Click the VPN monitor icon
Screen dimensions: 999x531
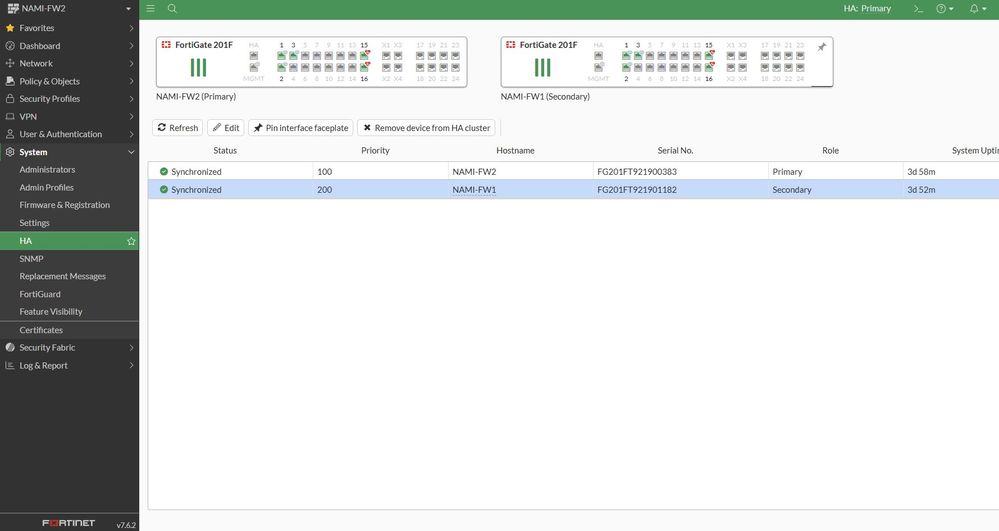[10, 117]
